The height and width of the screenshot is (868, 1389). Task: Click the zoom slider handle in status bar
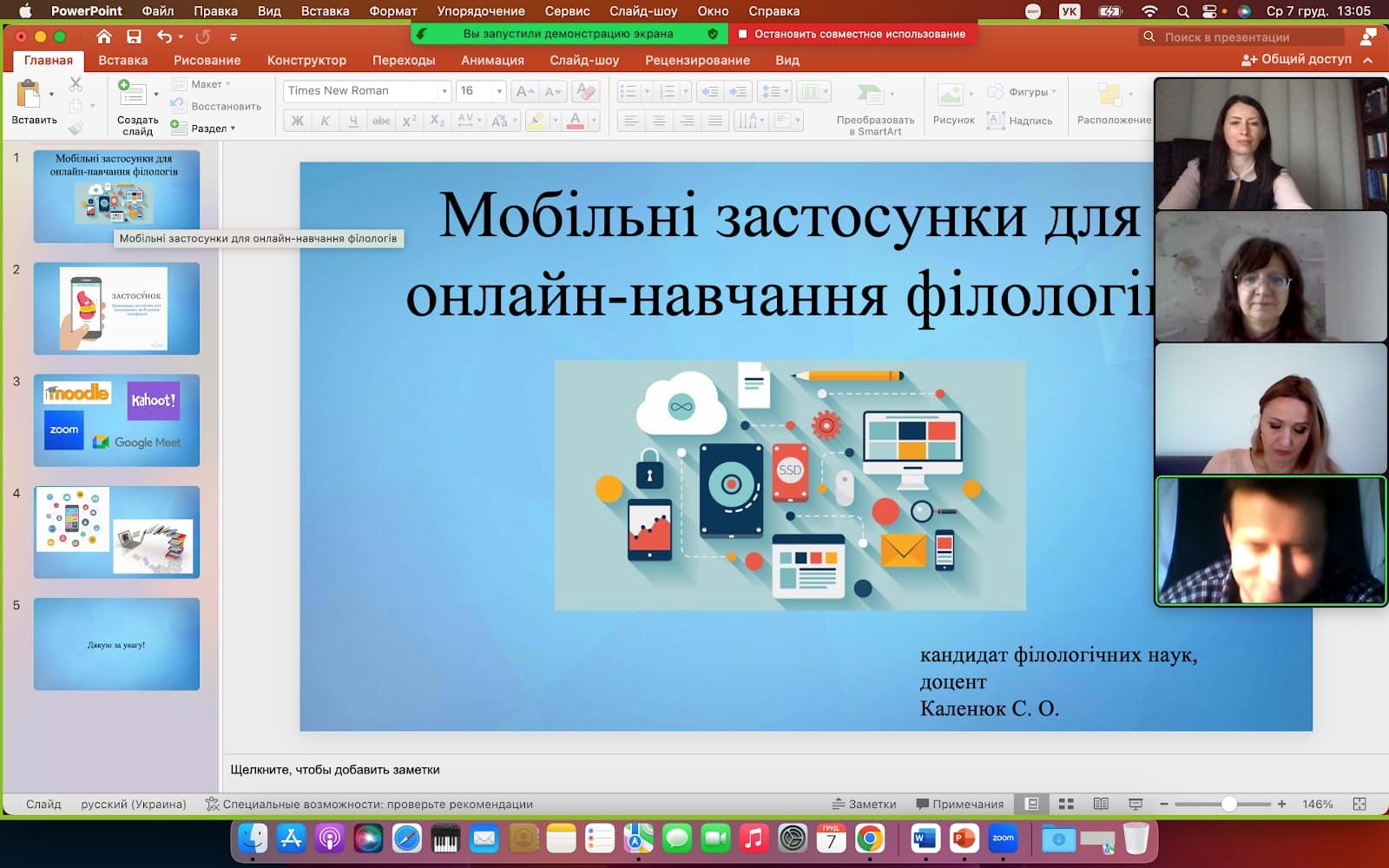1228,804
